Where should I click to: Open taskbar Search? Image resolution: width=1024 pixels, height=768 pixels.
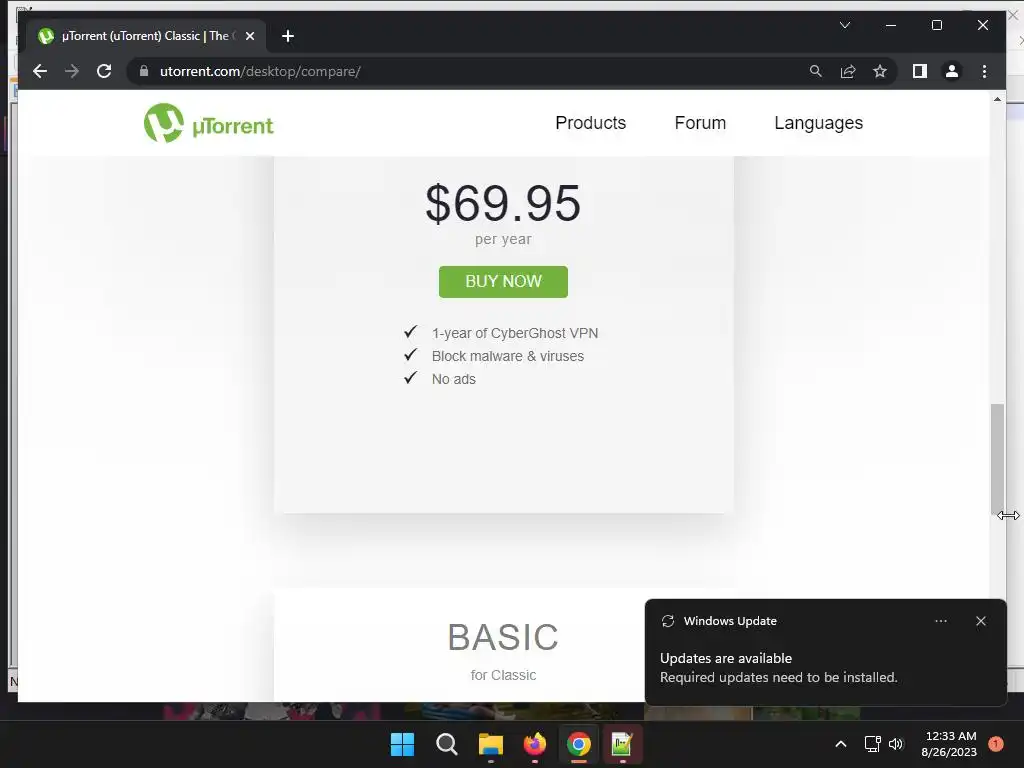coord(447,744)
